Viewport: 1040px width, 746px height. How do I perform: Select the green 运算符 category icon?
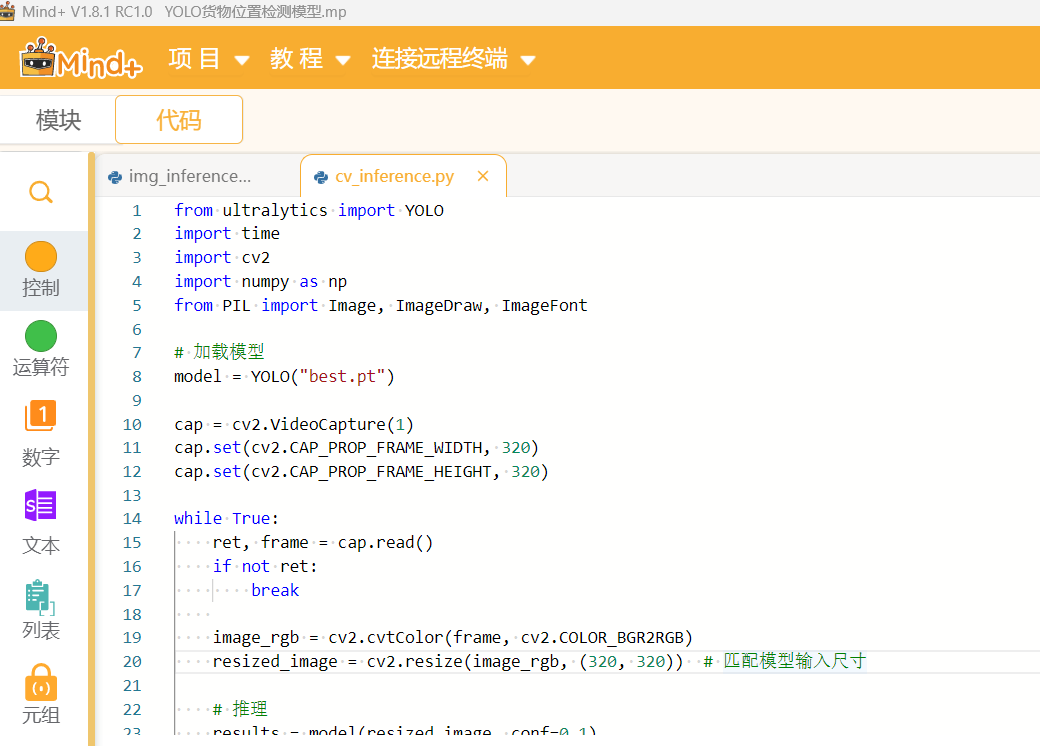click(41, 336)
